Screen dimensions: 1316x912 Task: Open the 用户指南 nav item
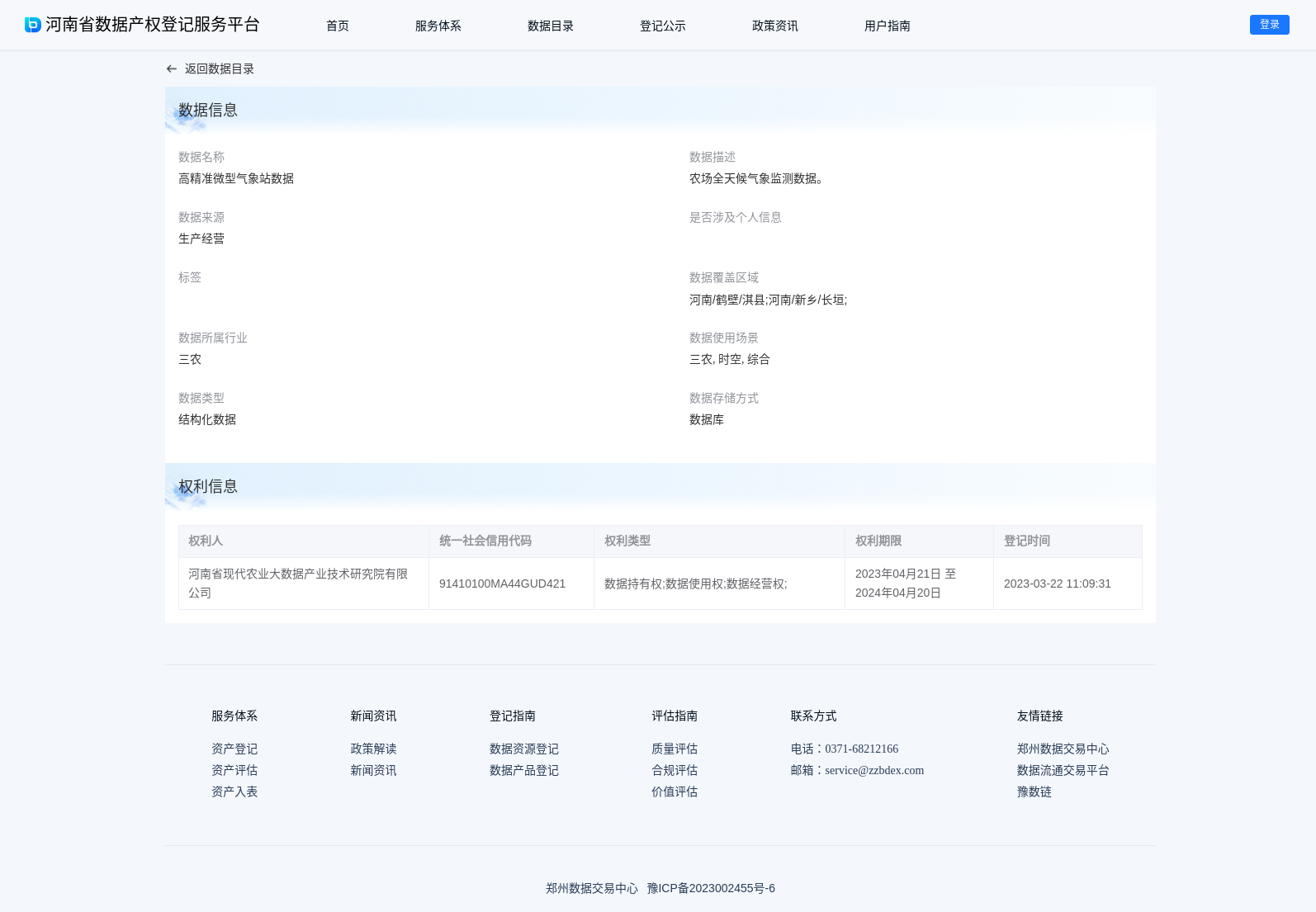pyautogui.click(x=888, y=26)
